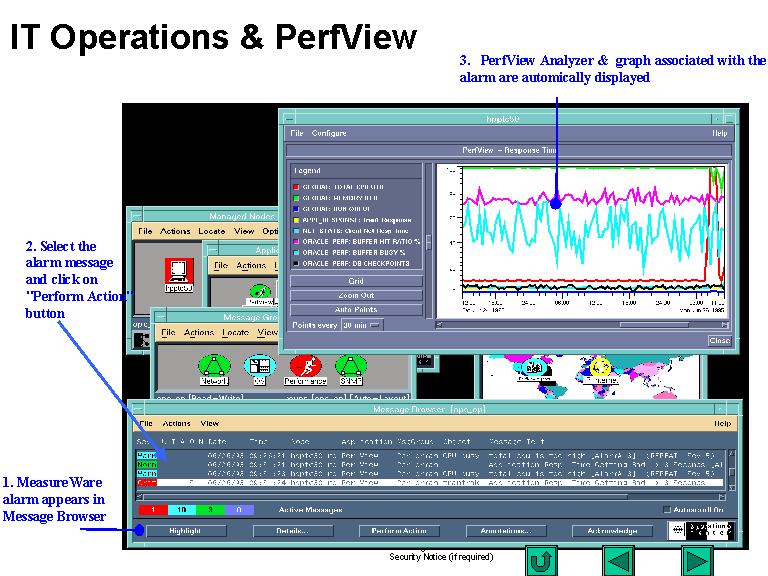Click the green return arrow icon
The width and height of the screenshot is (768, 576).
[541, 561]
